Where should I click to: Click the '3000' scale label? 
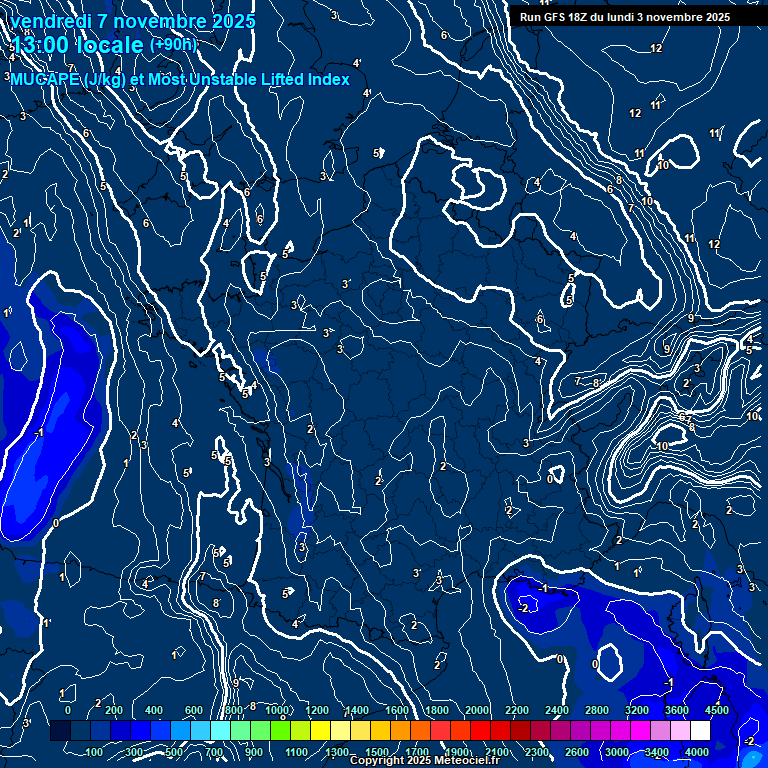617,752
